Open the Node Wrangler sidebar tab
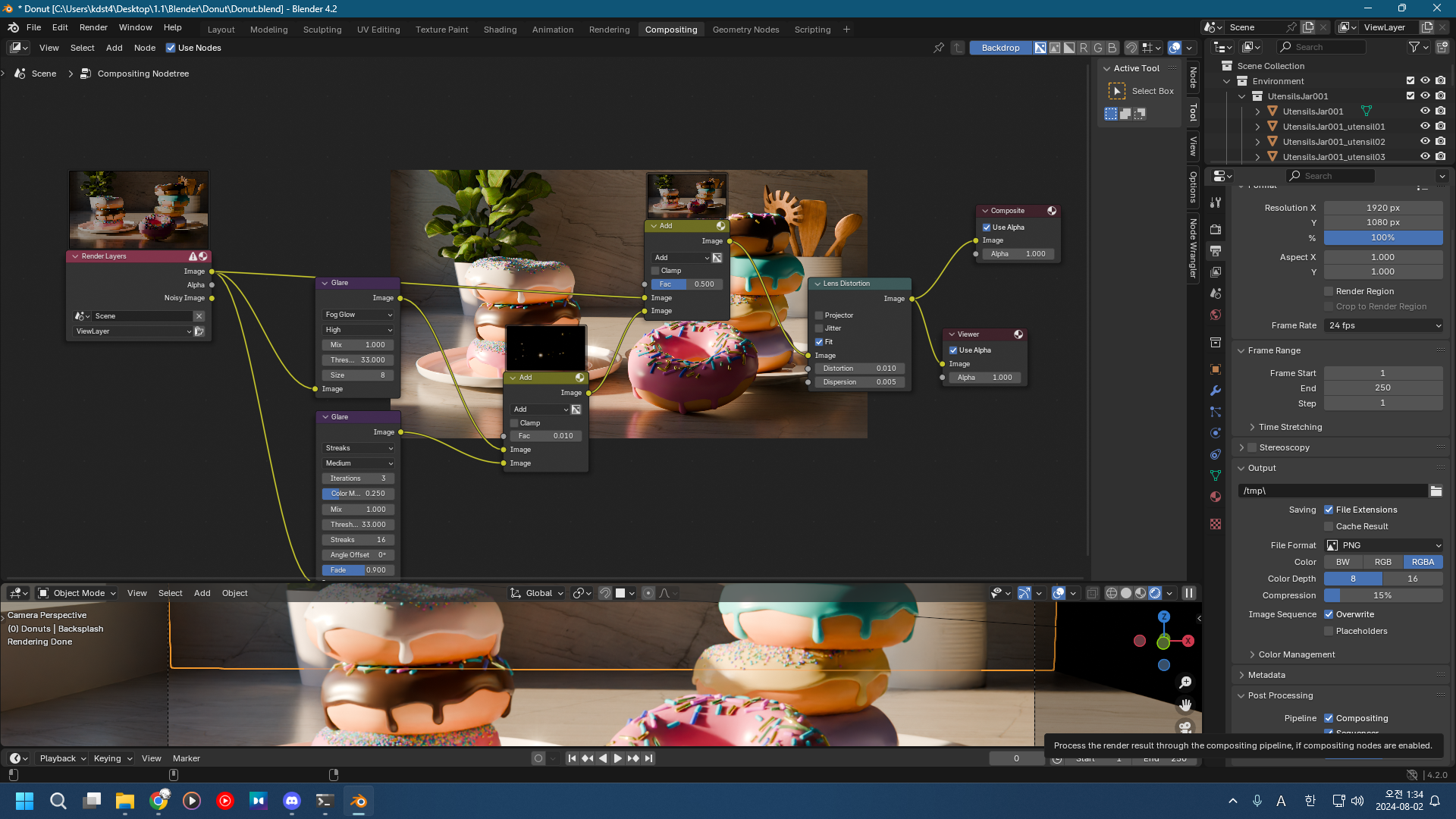Image resolution: width=1456 pixels, height=819 pixels. tap(1193, 249)
